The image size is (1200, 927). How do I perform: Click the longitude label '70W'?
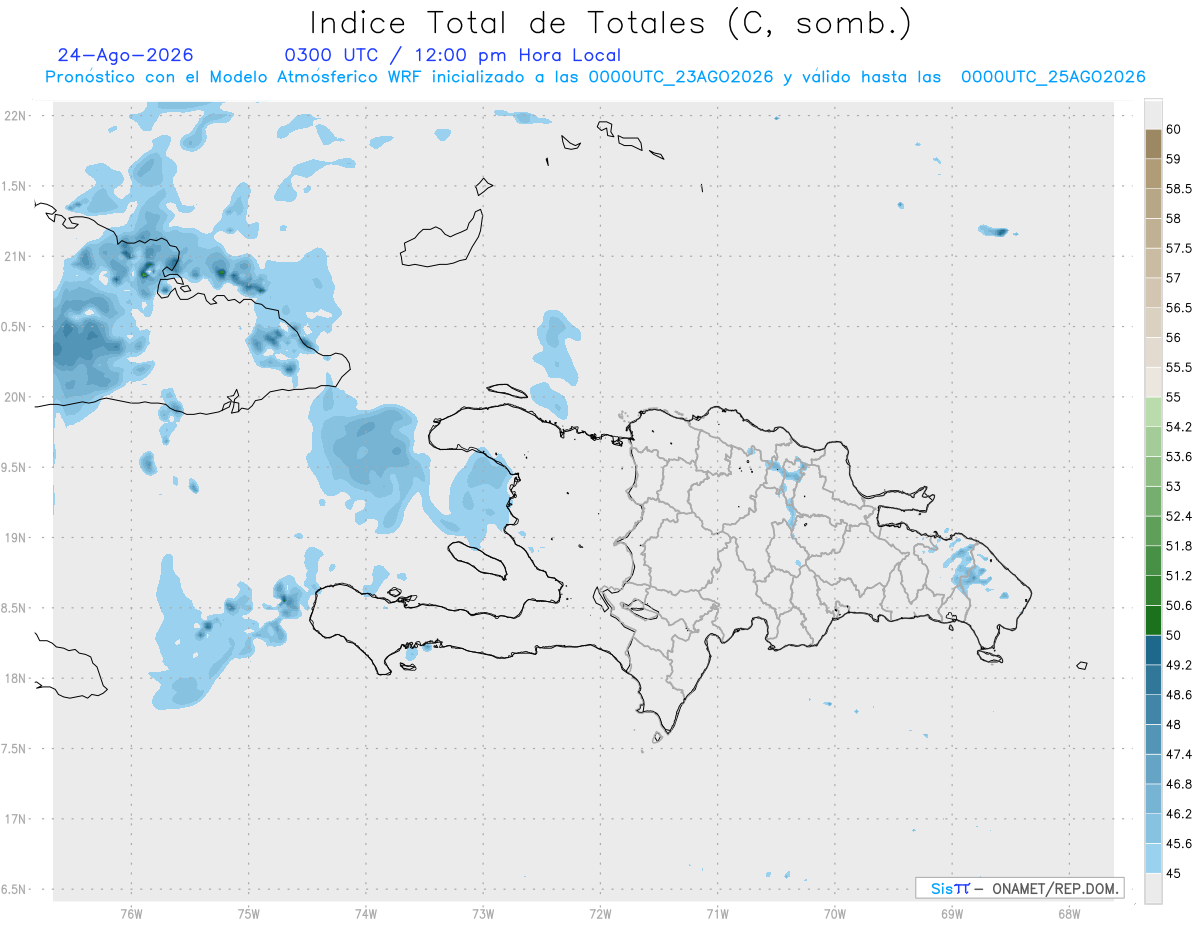[835, 913]
